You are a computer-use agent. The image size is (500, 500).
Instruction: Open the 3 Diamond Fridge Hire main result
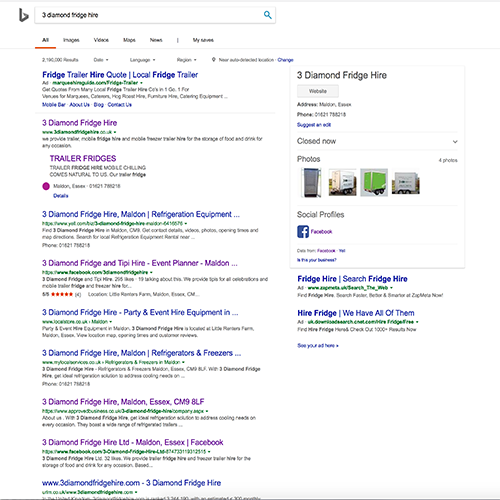(79, 123)
